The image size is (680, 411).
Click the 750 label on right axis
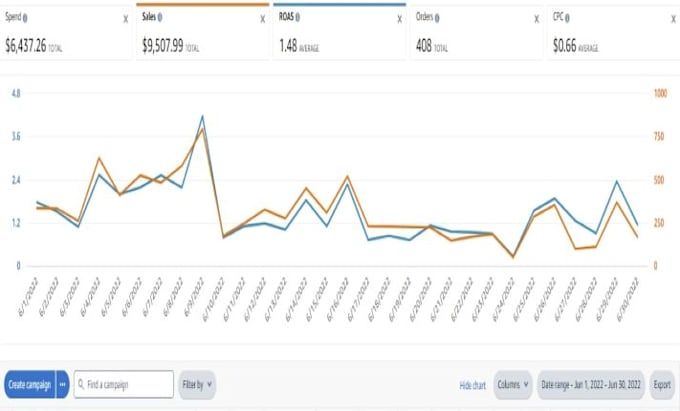coord(659,137)
